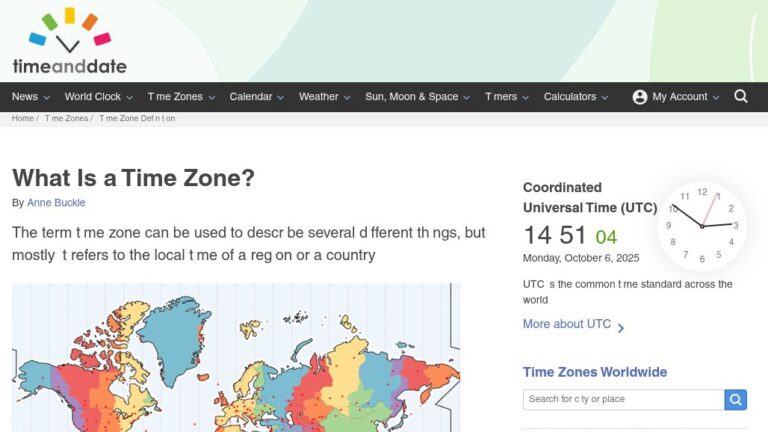Click the analog UTC clock
This screenshot has height=432, width=768.
(702, 226)
